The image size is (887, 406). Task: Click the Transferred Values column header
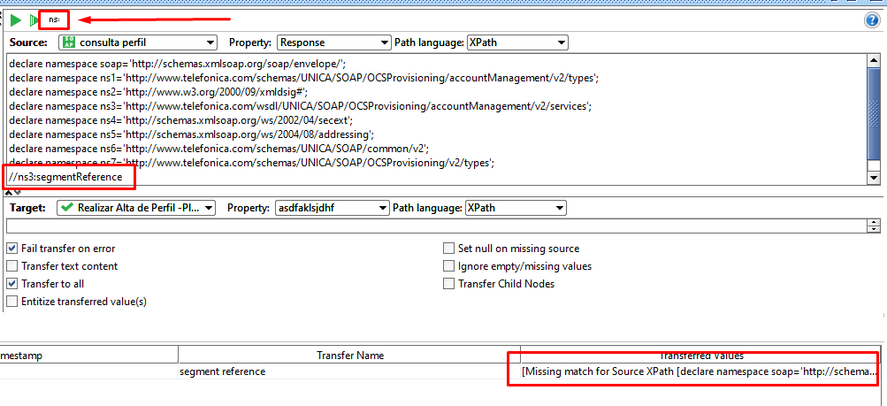[x=701, y=355]
